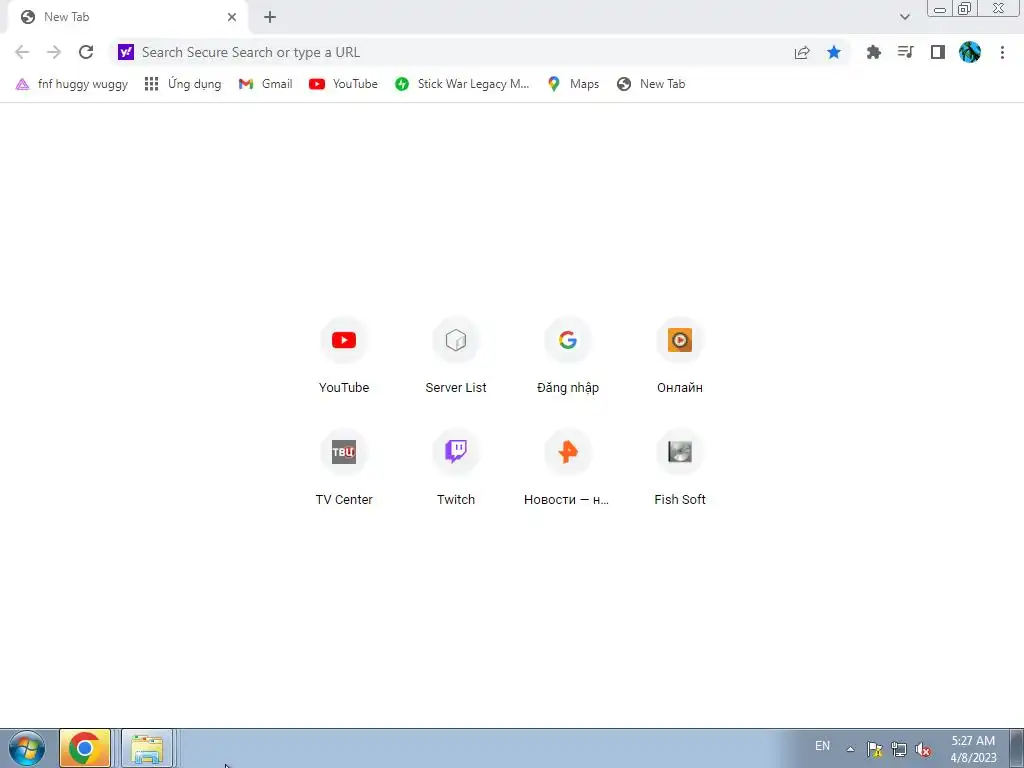
Task: Open Maps bookmark
Action: point(573,84)
